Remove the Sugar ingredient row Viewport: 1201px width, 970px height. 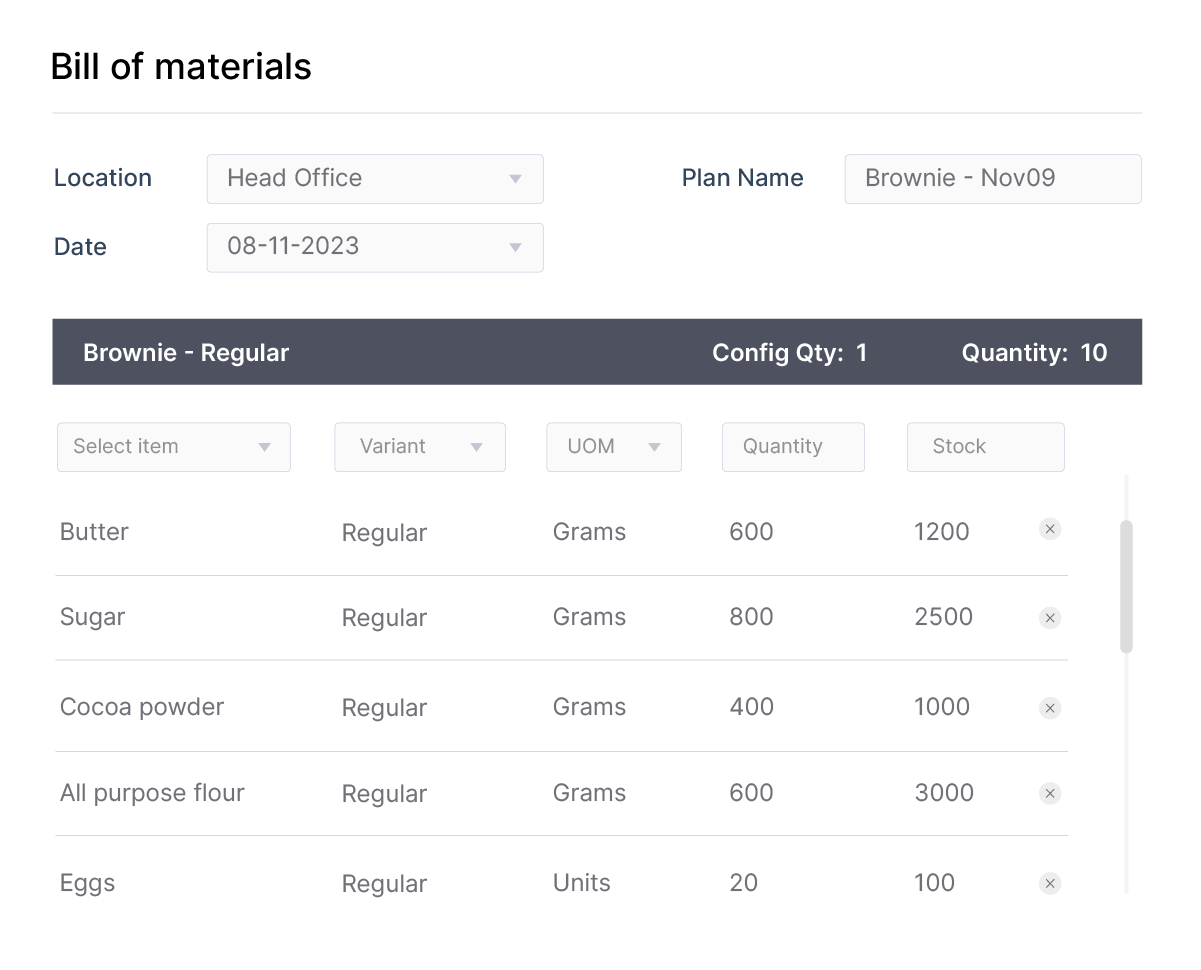coord(1049,618)
